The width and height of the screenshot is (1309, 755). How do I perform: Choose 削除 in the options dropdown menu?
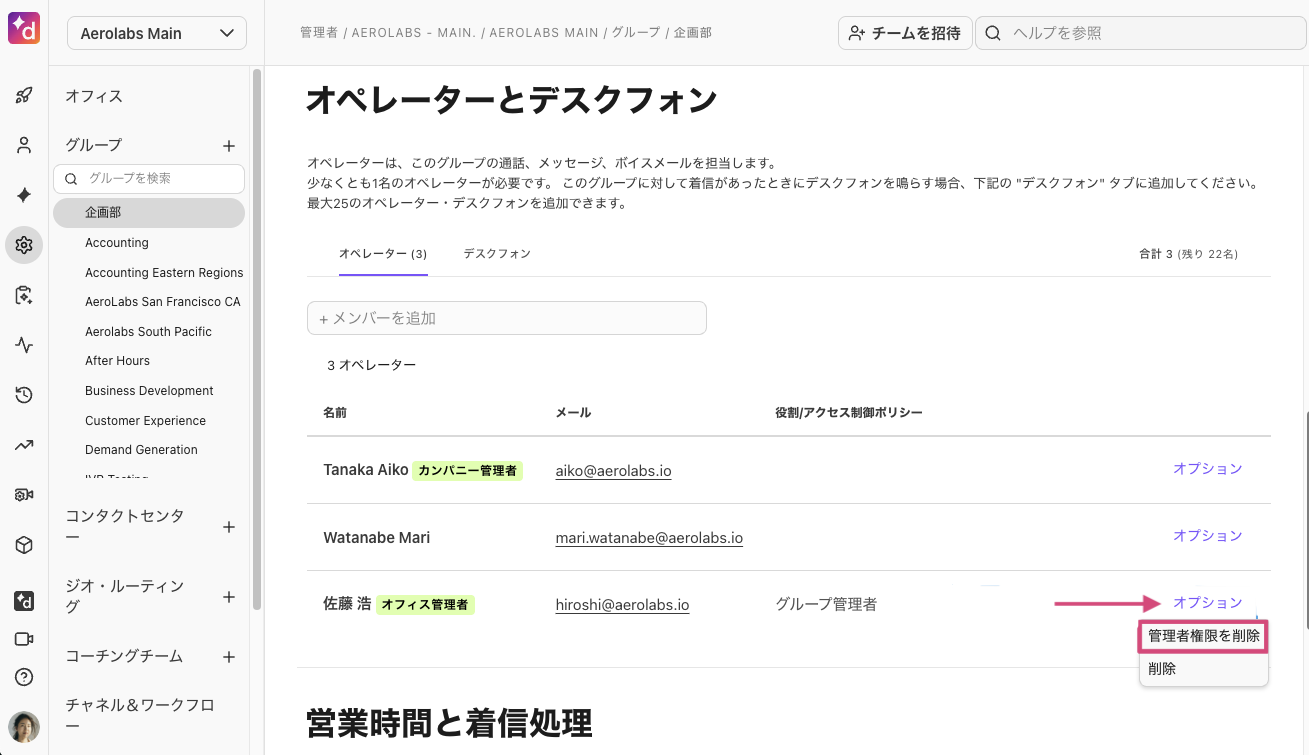(x=1162, y=669)
